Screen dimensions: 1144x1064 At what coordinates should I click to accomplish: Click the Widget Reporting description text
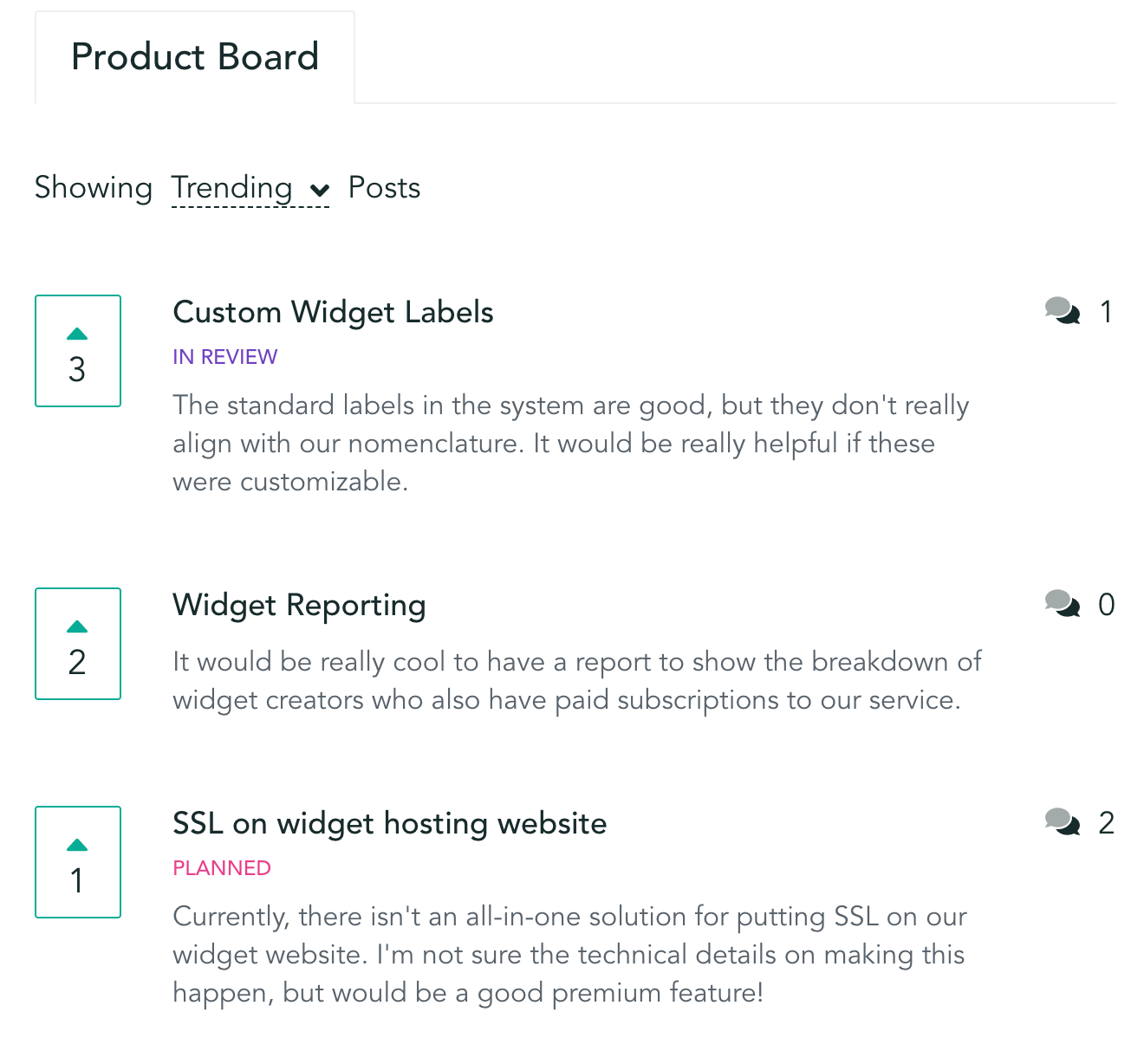pos(576,681)
